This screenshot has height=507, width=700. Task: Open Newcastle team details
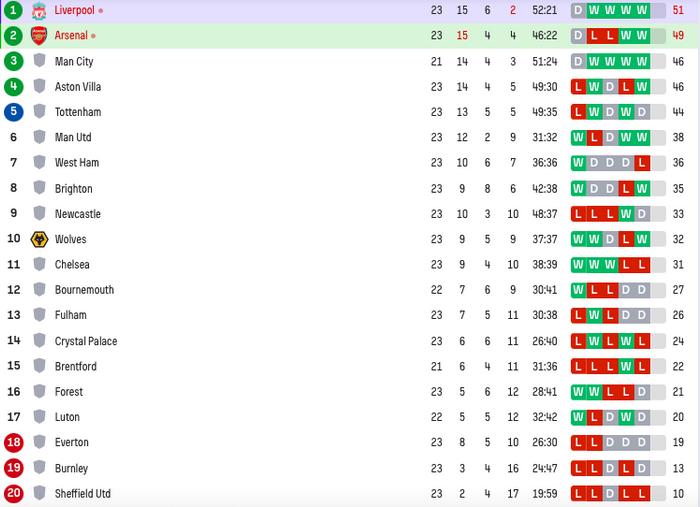pyautogui.click(x=78, y=214)
